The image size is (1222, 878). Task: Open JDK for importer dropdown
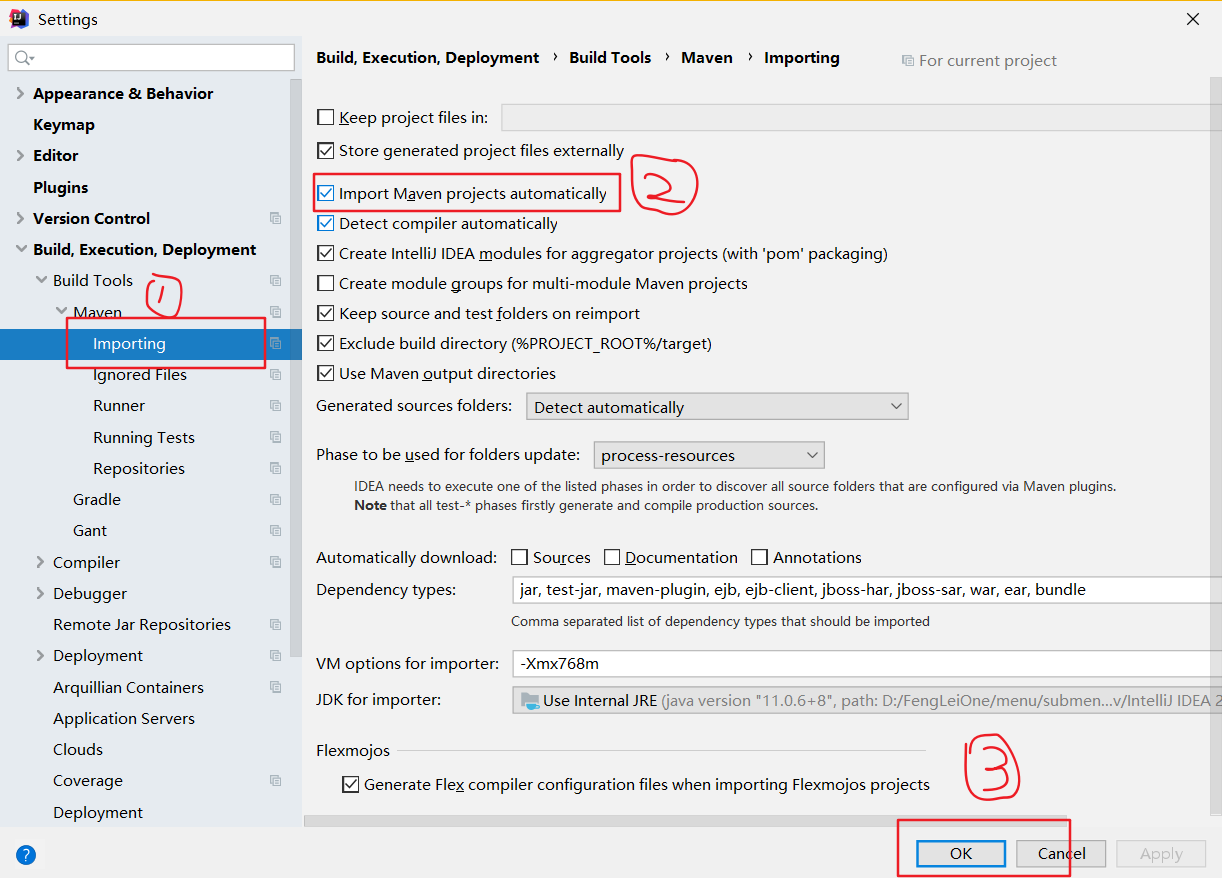click(x=867, y=700)
